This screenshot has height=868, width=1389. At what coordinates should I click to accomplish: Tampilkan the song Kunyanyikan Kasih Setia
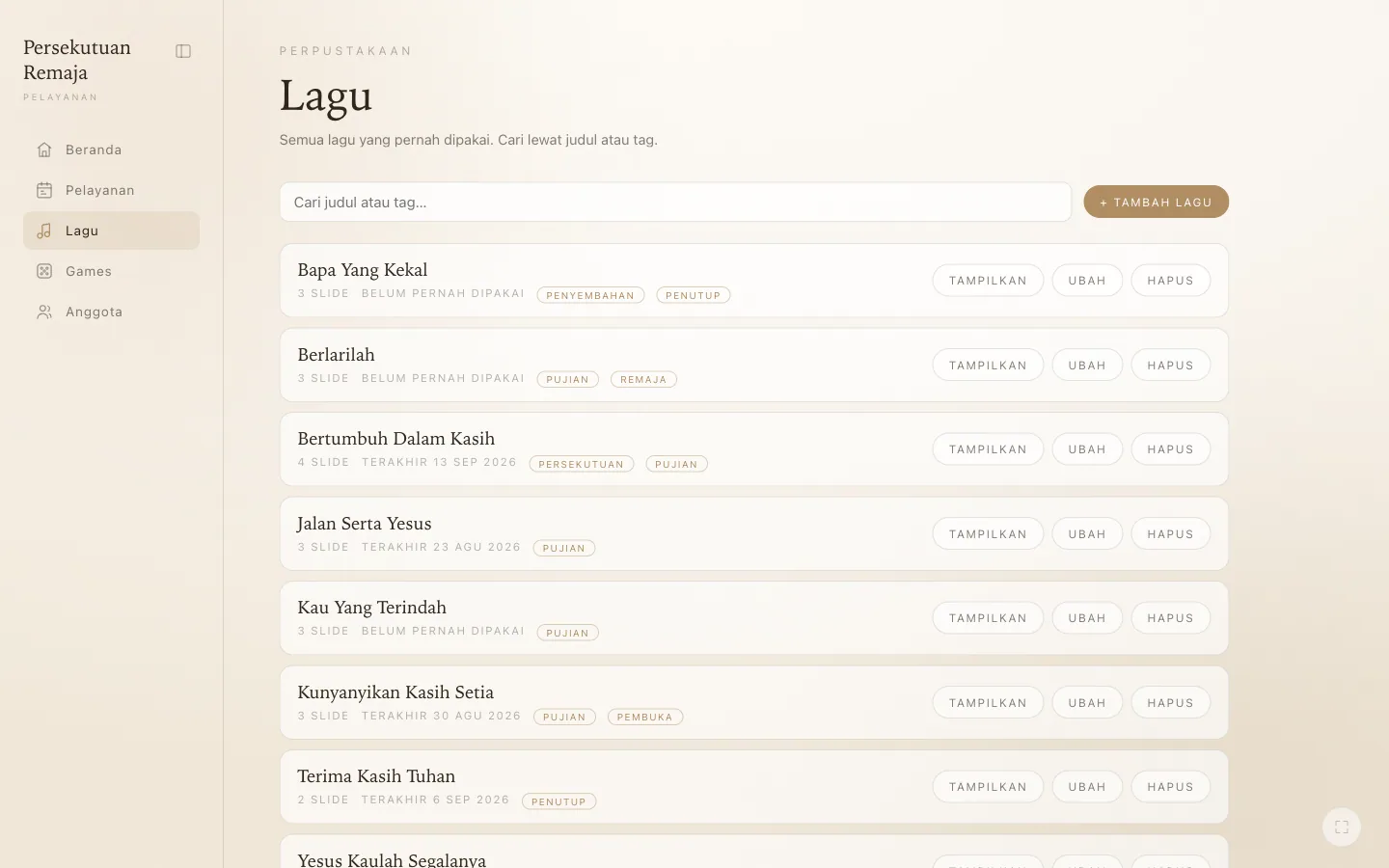[x=988, y=703]
